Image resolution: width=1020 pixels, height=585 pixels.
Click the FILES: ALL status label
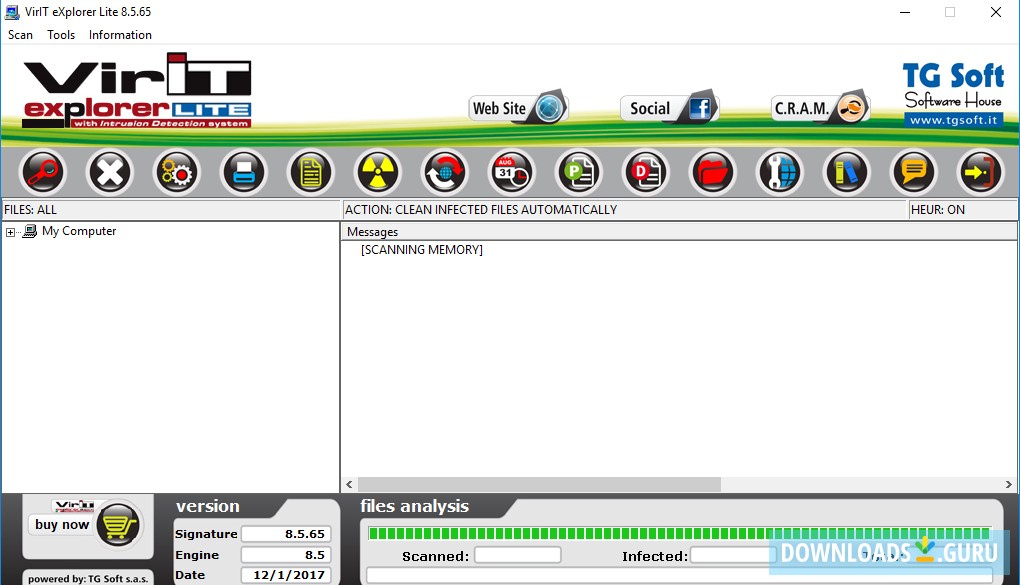(31, 210)
